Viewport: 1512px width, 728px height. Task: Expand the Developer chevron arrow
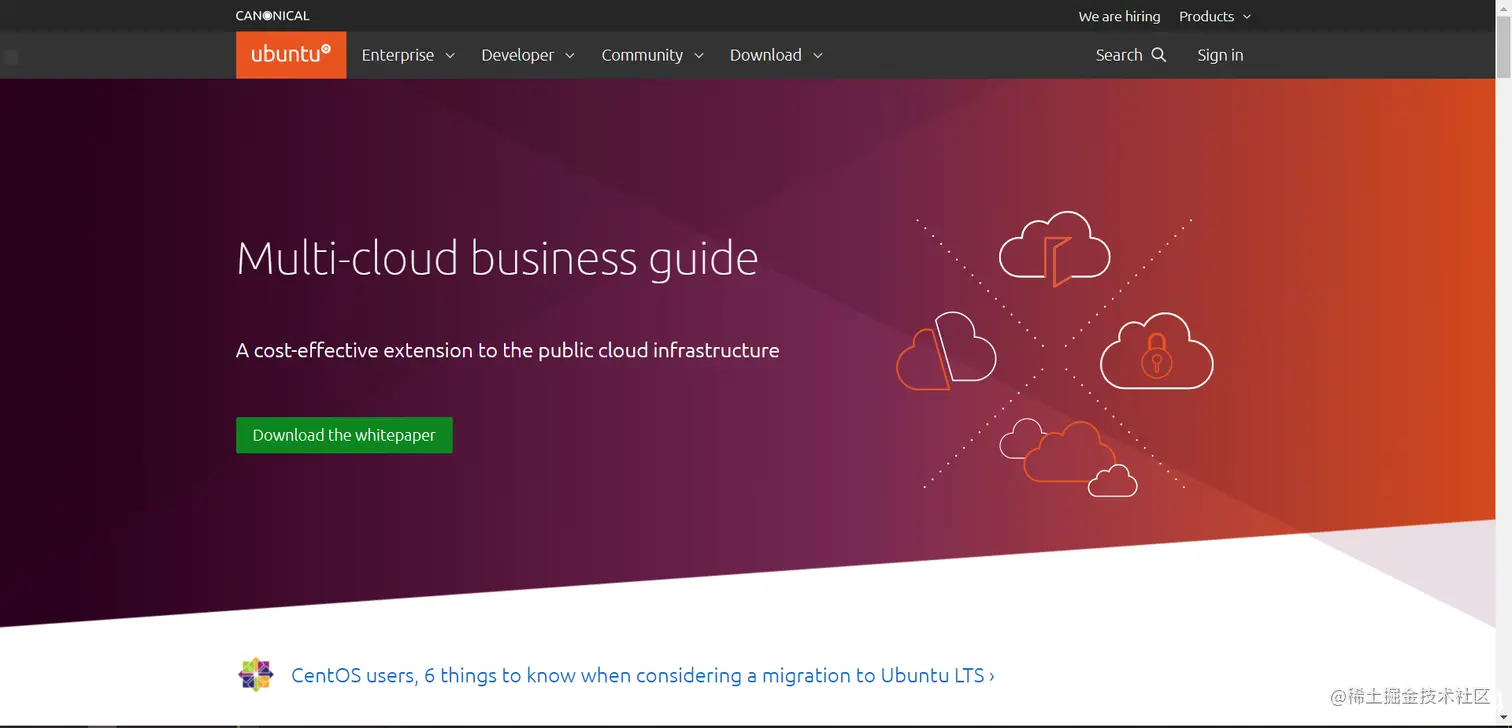pos(570,56)
